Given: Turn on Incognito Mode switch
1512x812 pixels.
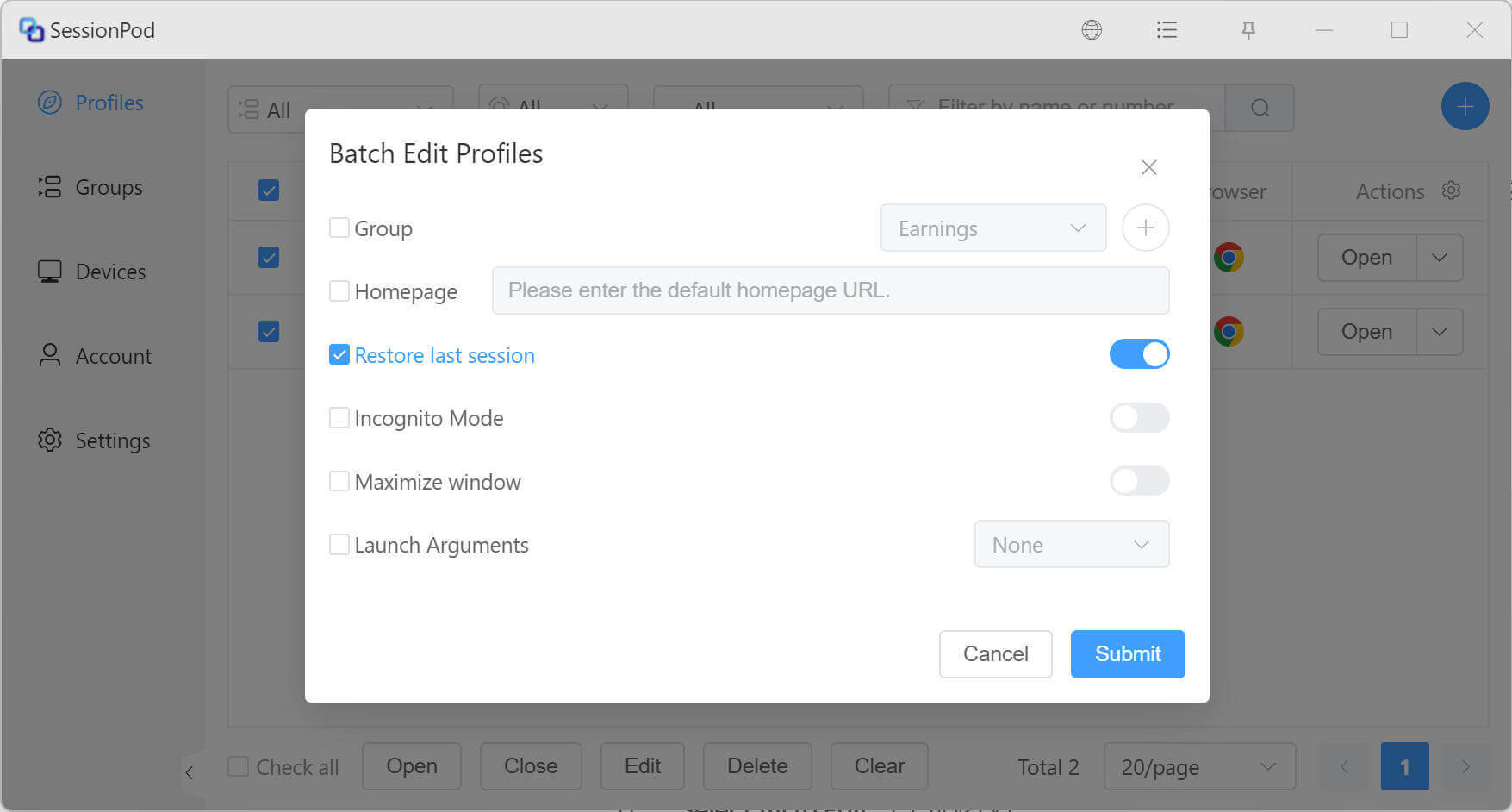Looking at the screenshot, I should 1139,417.
